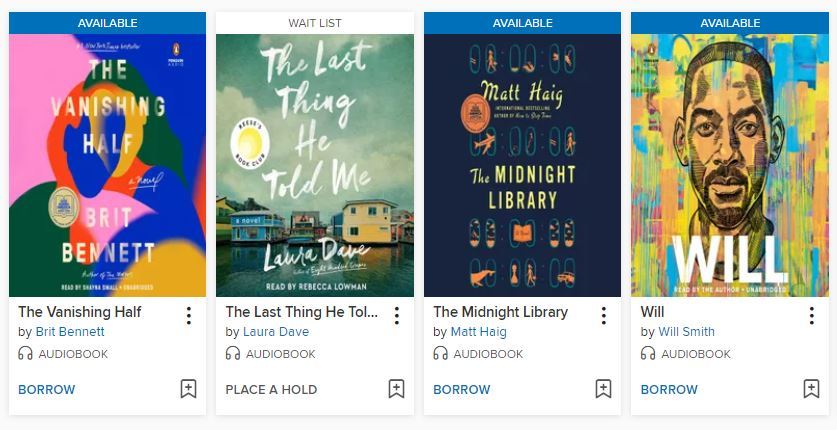
Task: Open author link Laura Dave
Action: click(x=275, y=332)
